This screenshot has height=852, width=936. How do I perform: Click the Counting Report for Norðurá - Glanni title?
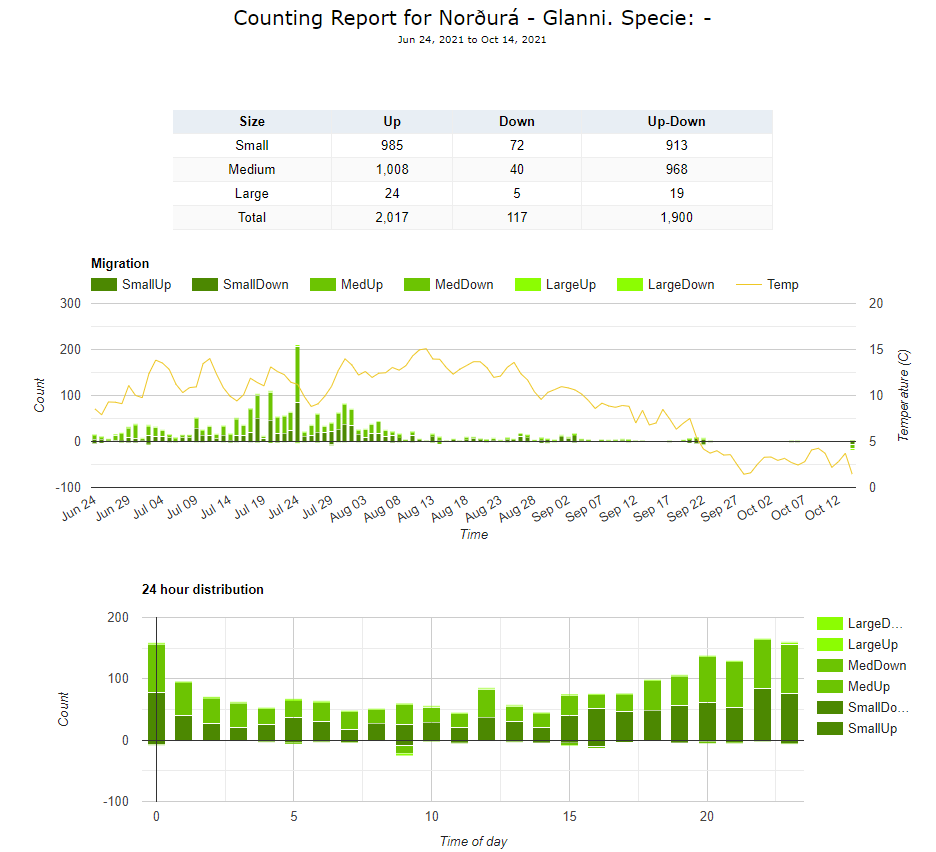click(472, 18)
